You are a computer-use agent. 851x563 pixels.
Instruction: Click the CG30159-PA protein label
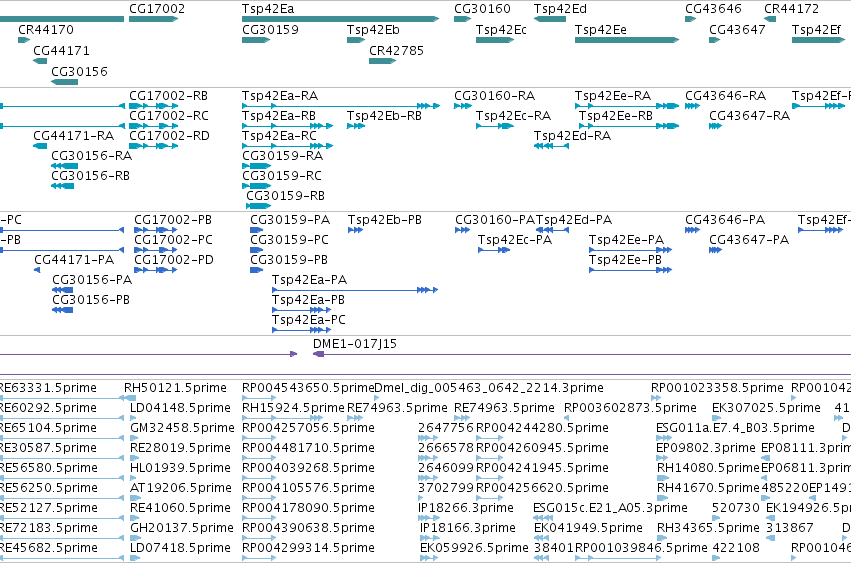(x=290, y=220)
